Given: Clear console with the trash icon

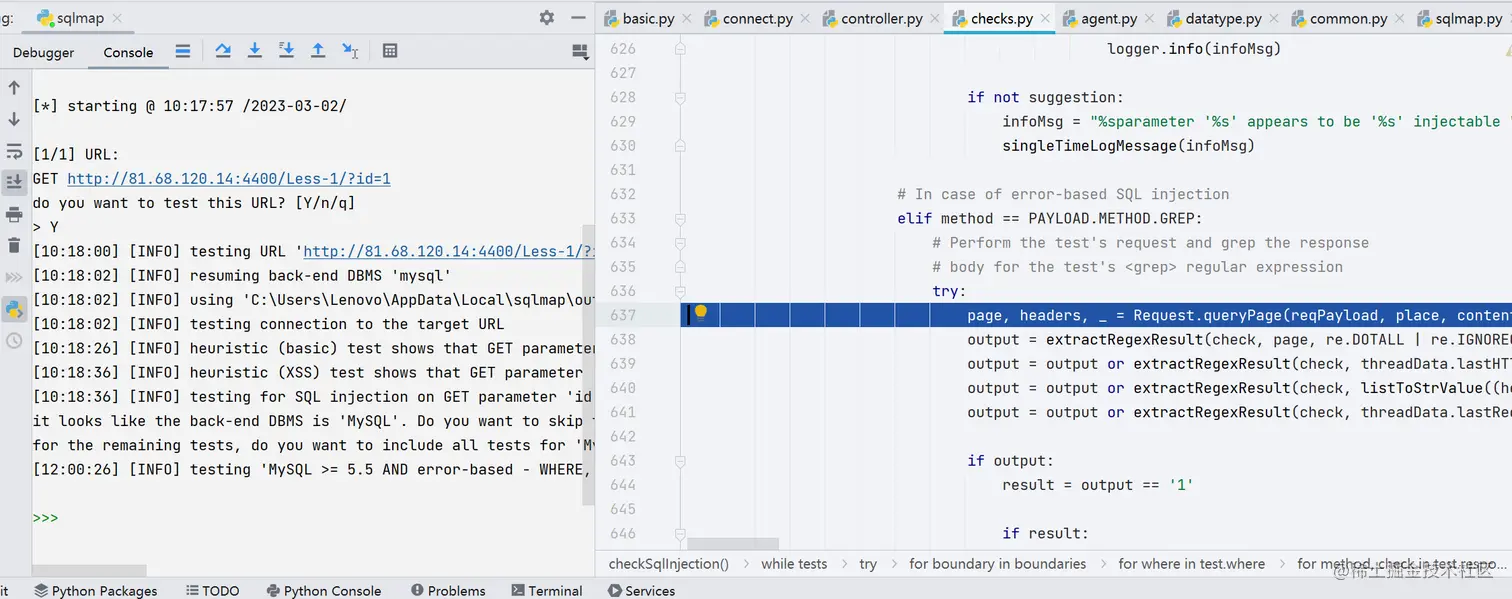Looking at the screenshot, I should [14, 246].
